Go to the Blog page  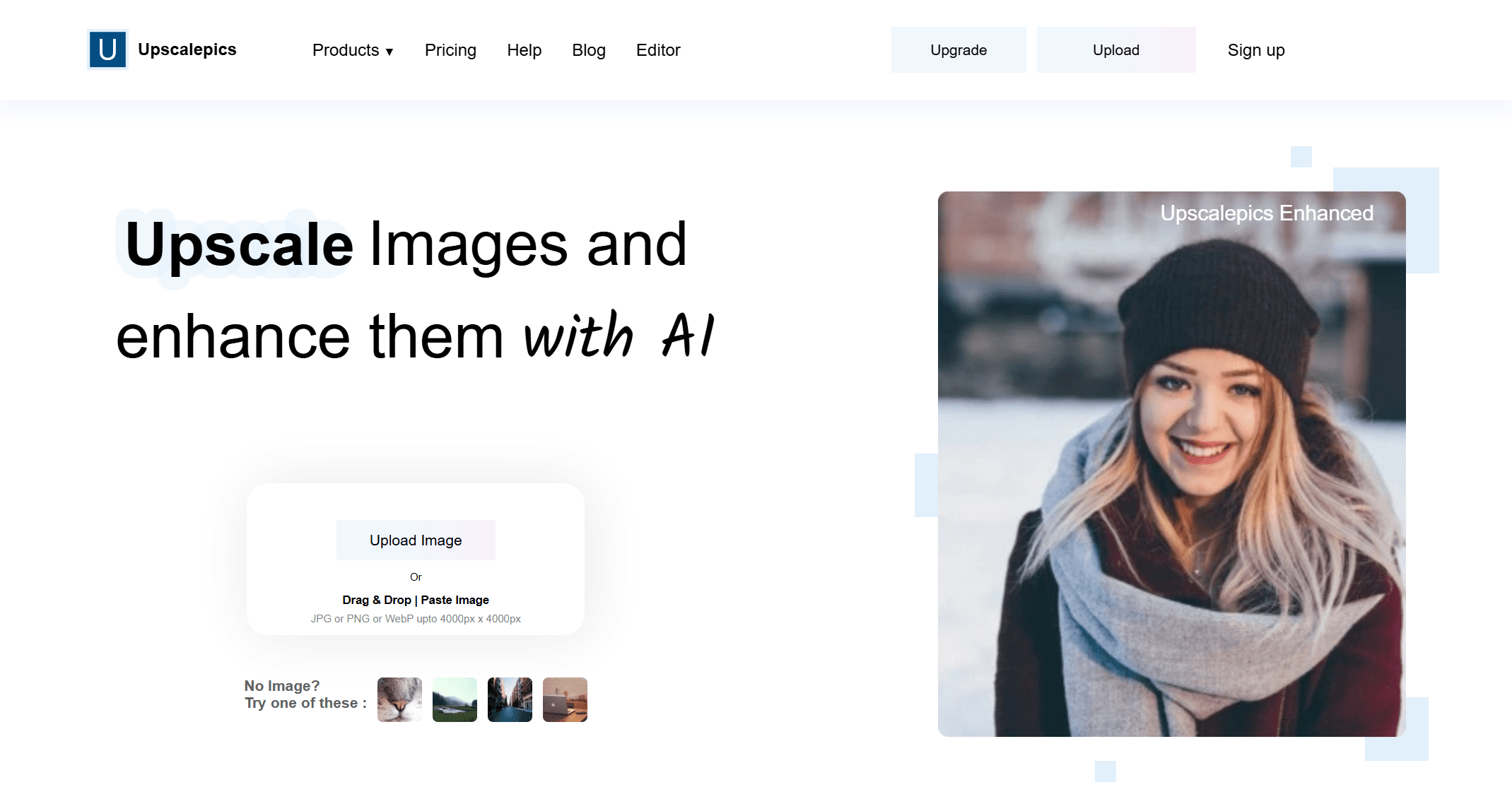[588, 50]
